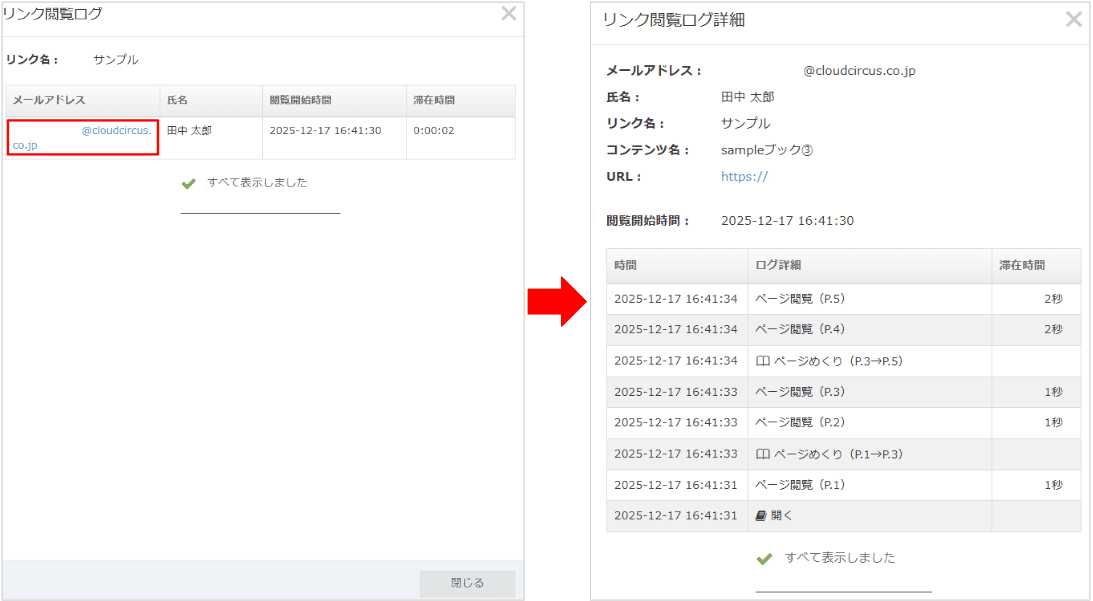Close the リンク閲覧ログ詳細 dialog with the X icon
Viewport: 1093px width, 601px height.
(1073, 18)
